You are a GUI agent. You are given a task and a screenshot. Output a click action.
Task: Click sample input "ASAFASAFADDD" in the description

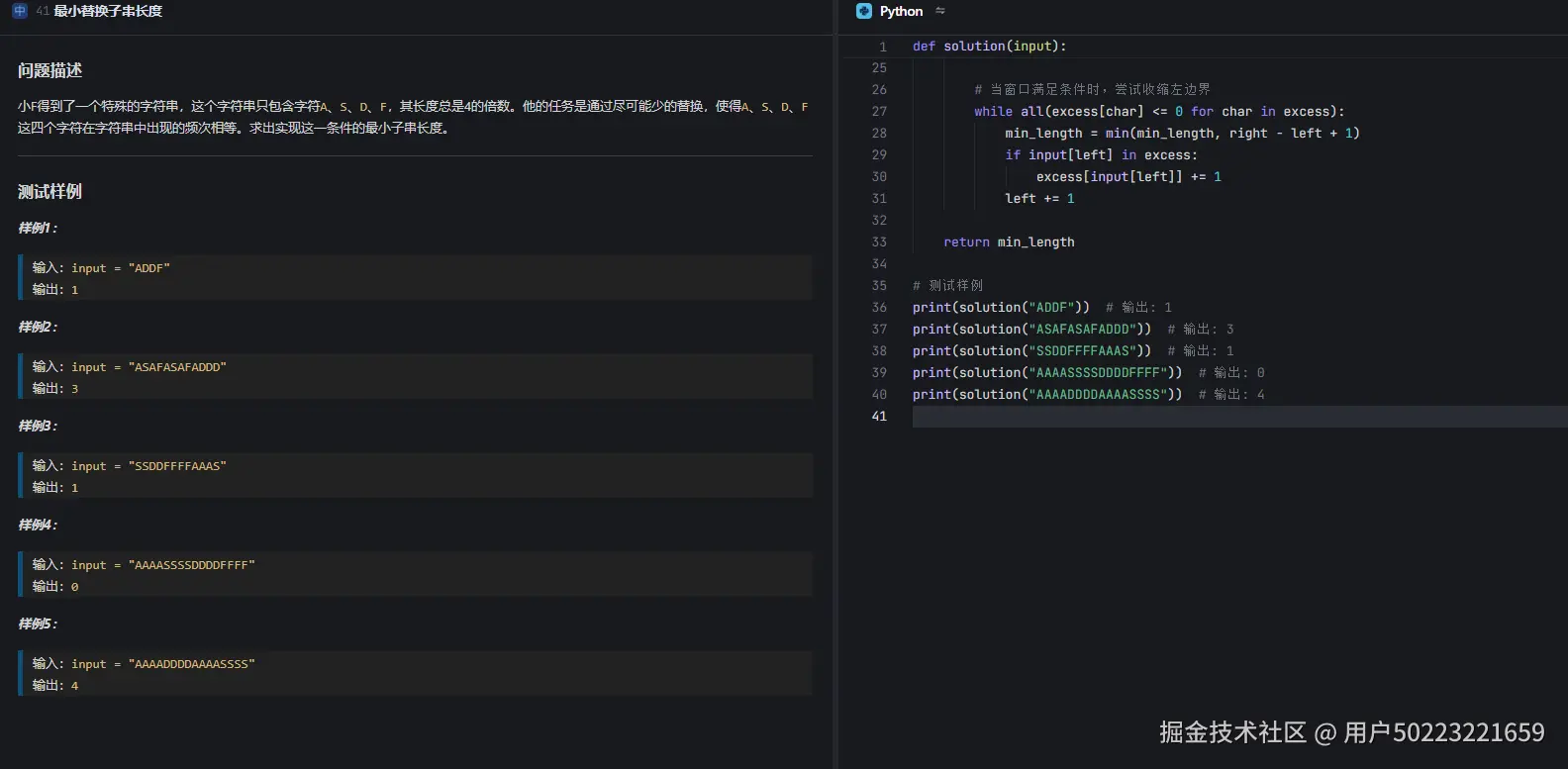click(x=177, y=367)
